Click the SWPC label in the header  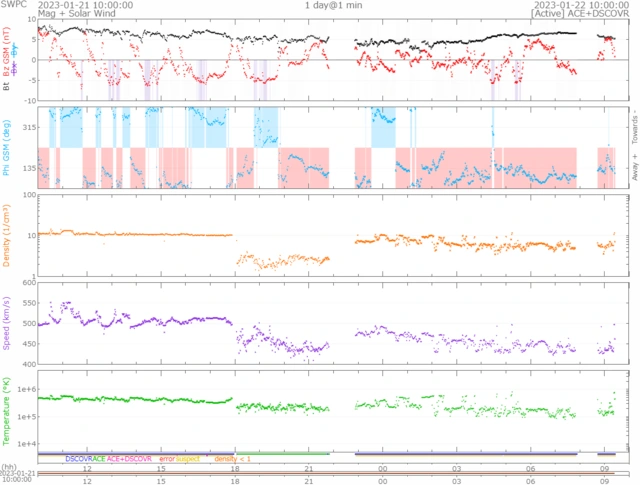tap(13, 4)
